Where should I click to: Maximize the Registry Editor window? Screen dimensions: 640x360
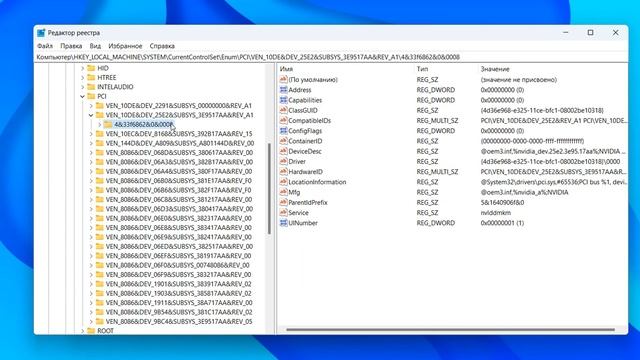coord(590,33)
